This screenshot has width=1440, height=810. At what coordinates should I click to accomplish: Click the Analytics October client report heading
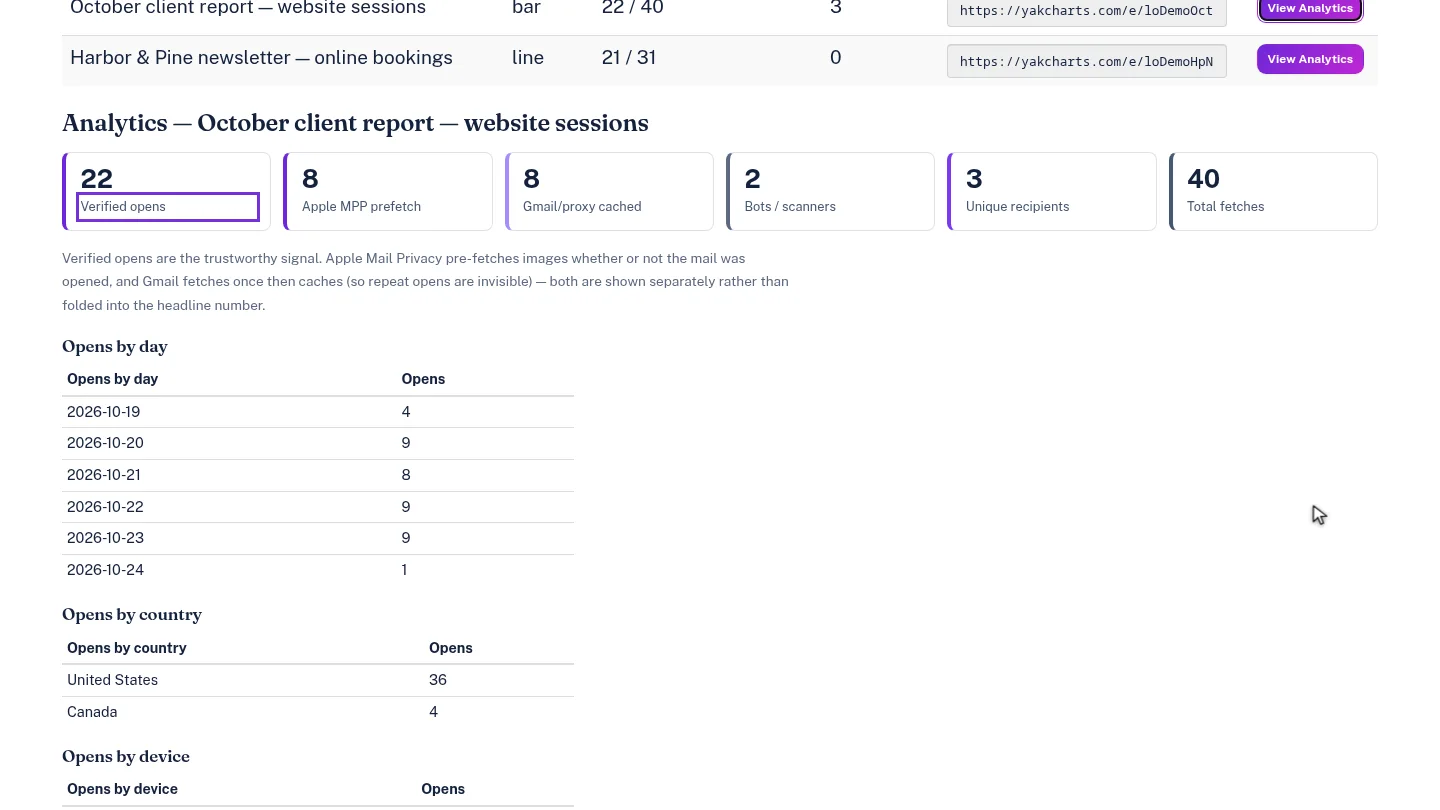355,123
